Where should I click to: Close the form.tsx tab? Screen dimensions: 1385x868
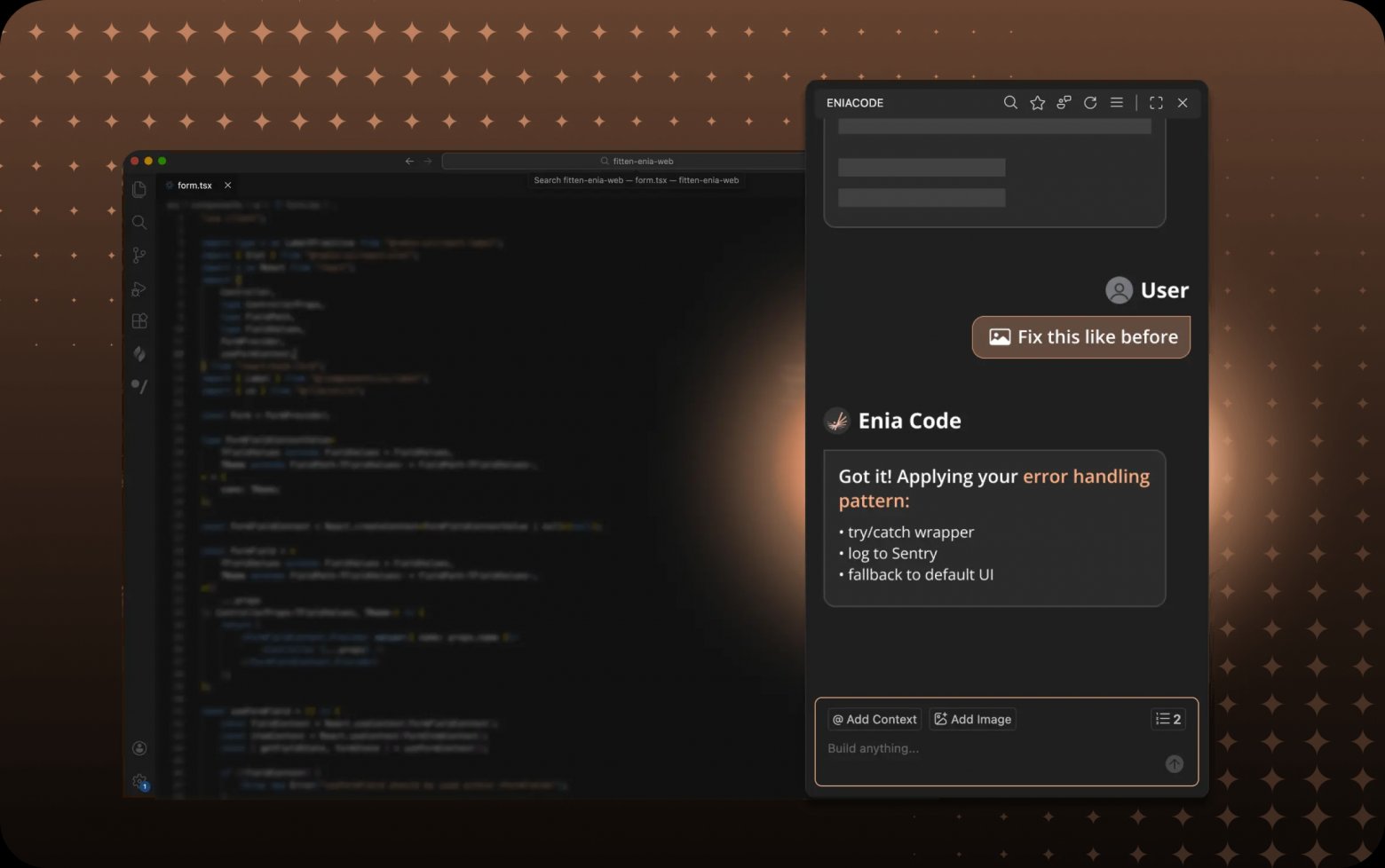point(228,185)
